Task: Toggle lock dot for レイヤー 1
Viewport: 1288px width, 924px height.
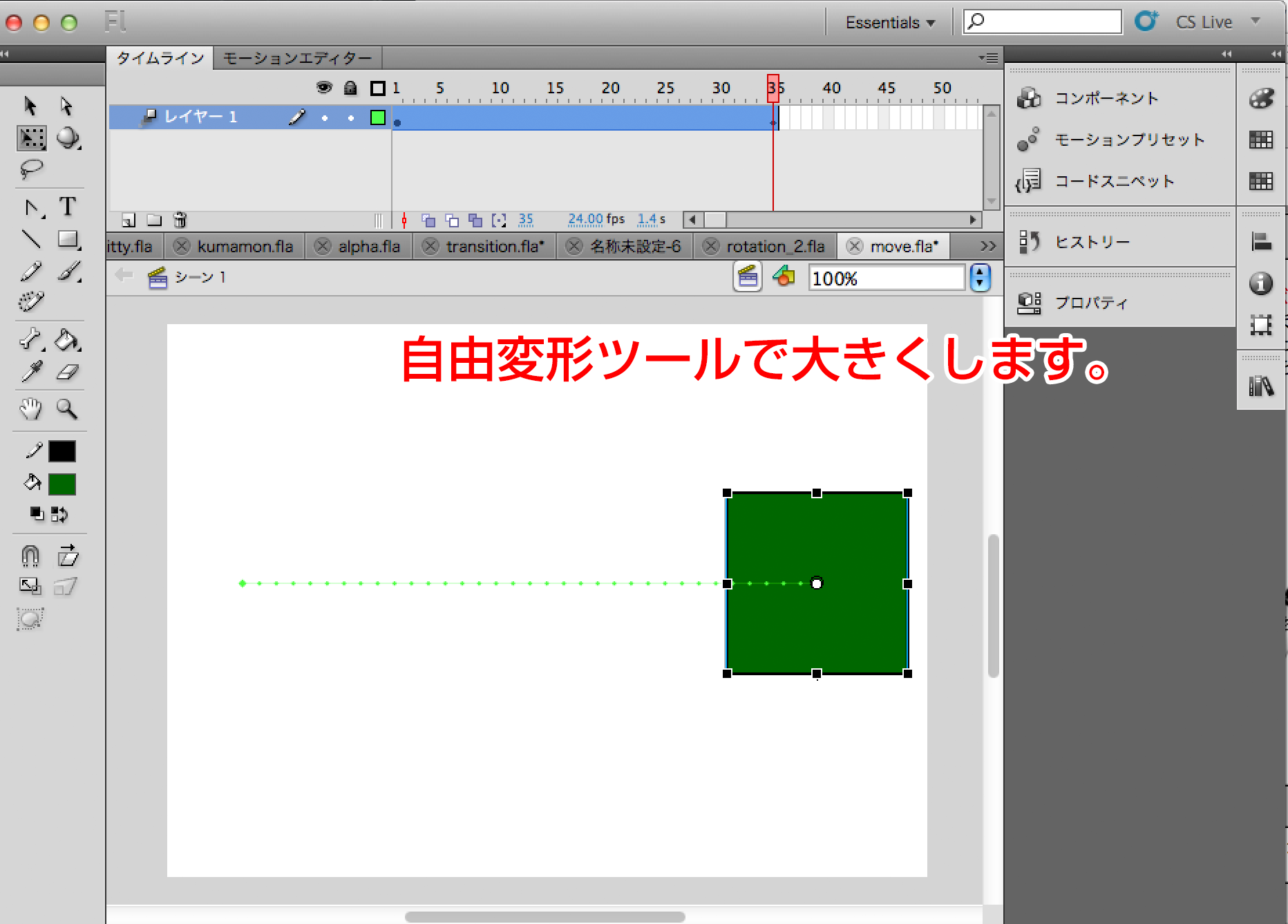Action: [x=351, y=118]
